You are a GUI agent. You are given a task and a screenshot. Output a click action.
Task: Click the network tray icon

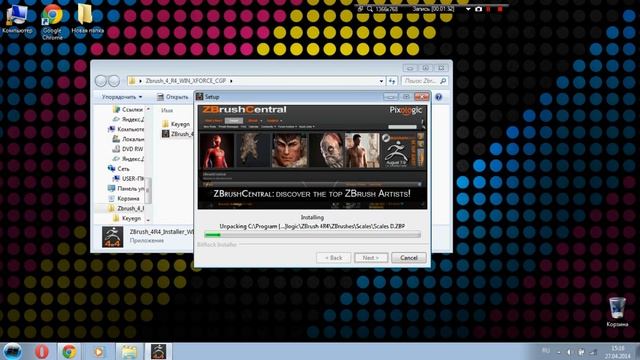(593, 352)
